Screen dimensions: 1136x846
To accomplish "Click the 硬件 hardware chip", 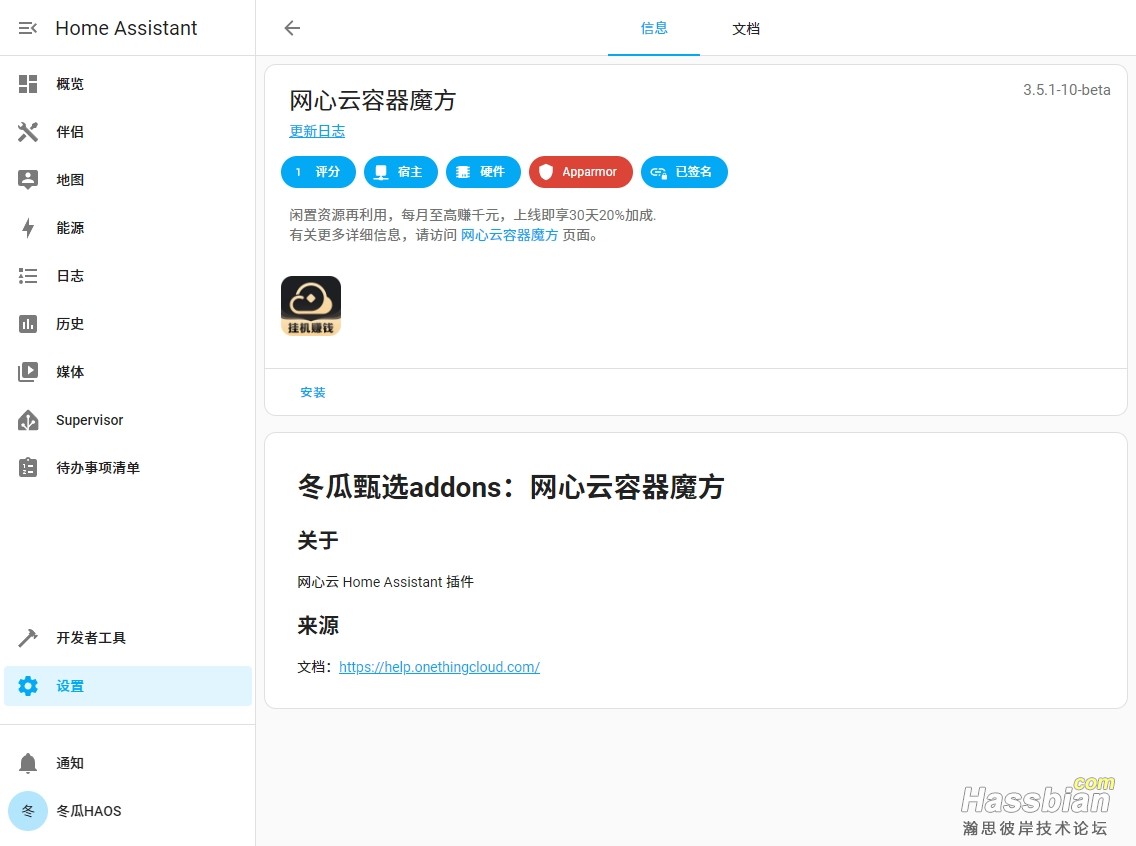I will pos(483,172).
